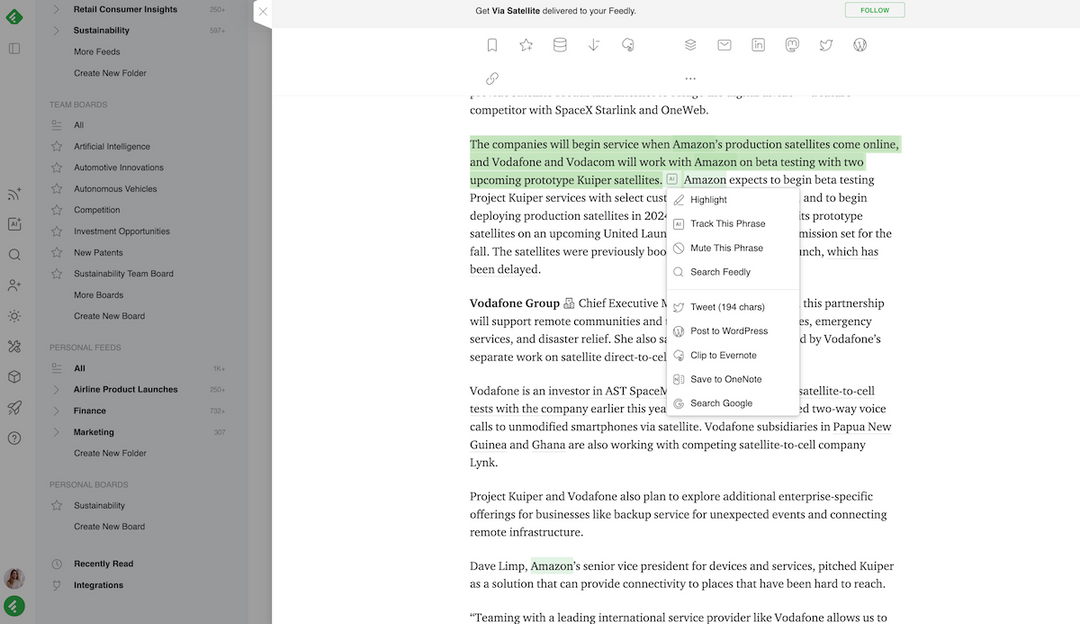Share the article to LinkedIn
The height and width of the screenshot is (624, 1080).
758,44
